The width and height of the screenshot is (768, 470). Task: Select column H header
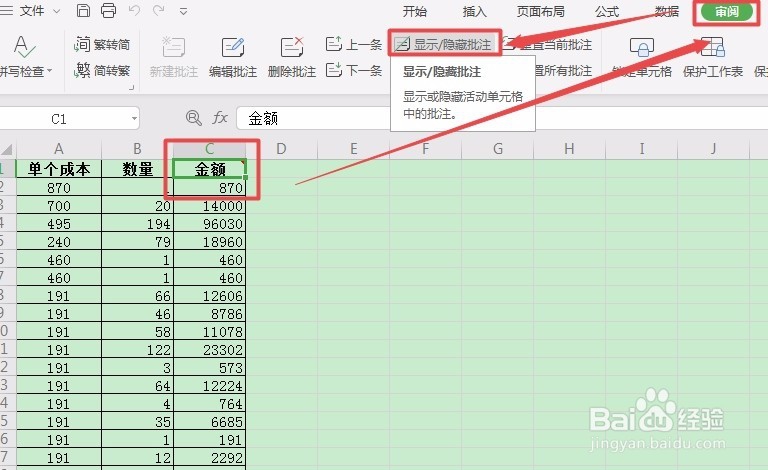click(569, 149)
